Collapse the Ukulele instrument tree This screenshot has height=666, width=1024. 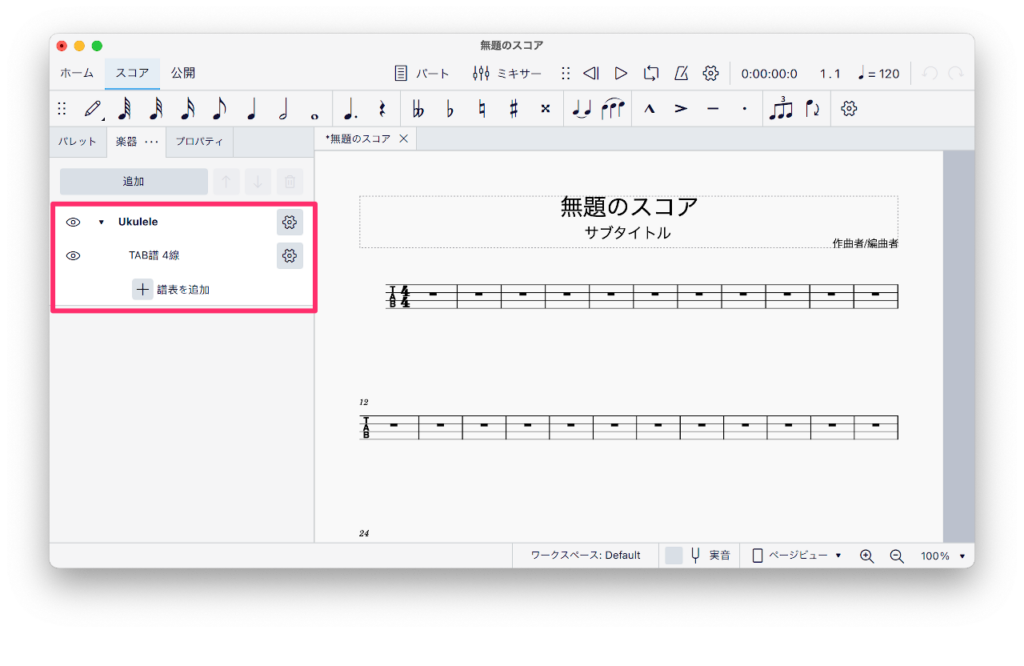pyautogui.click(x=101, y=222)
